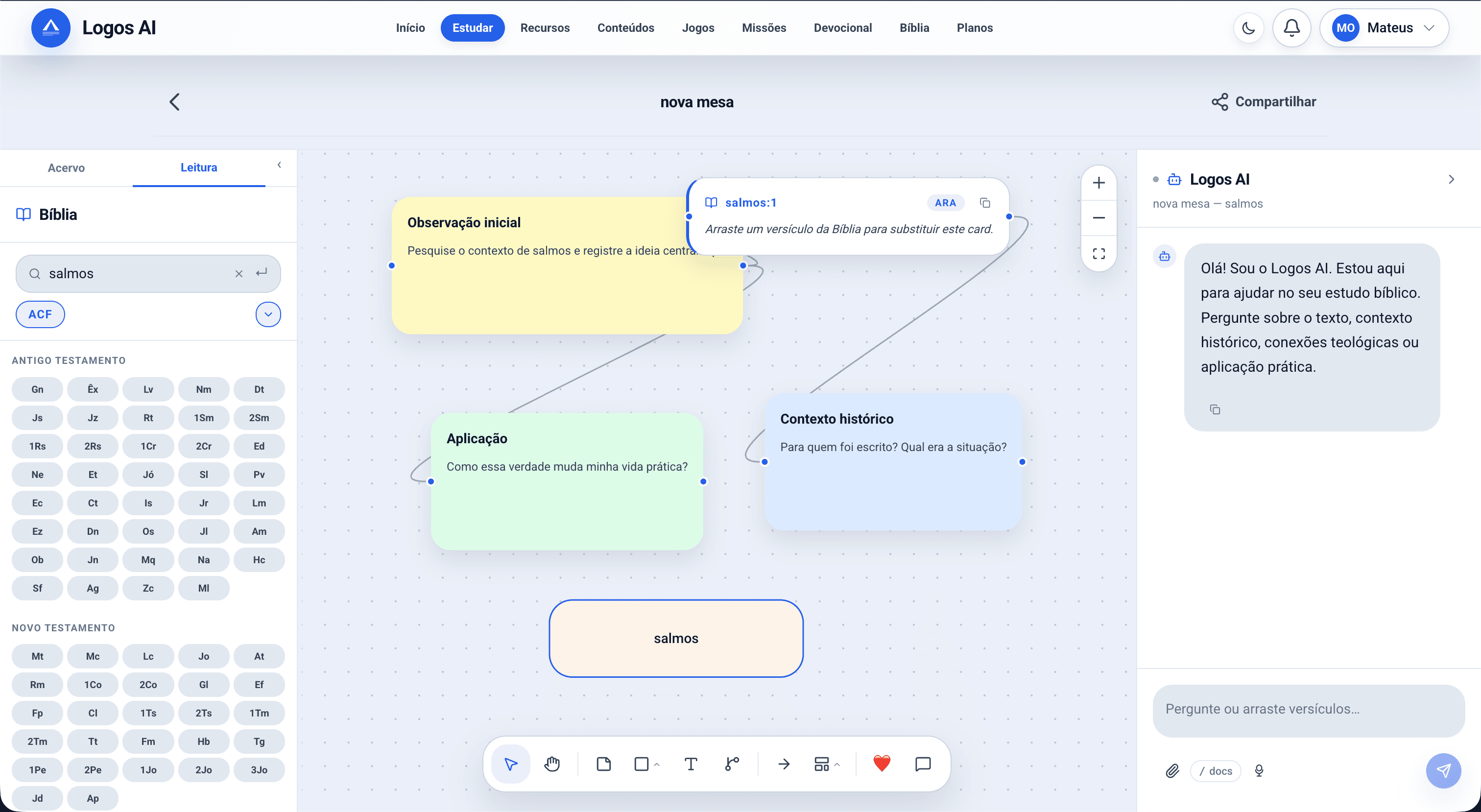Screen dimensions: 1481x812
Task: Open Jogos in the top navigation
Action: tap(698, 27)
